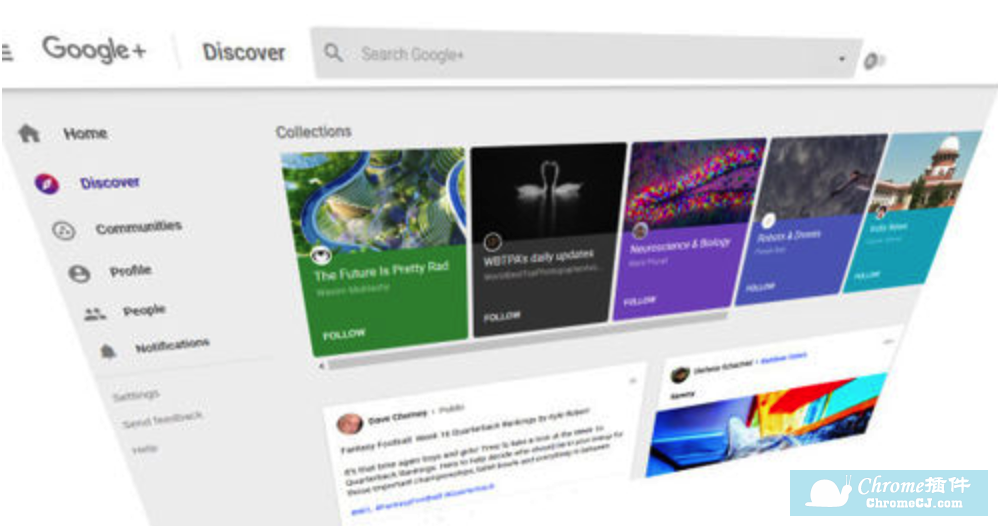
Task: Click the Notifications bell icon
Action: tap(108, 351)
